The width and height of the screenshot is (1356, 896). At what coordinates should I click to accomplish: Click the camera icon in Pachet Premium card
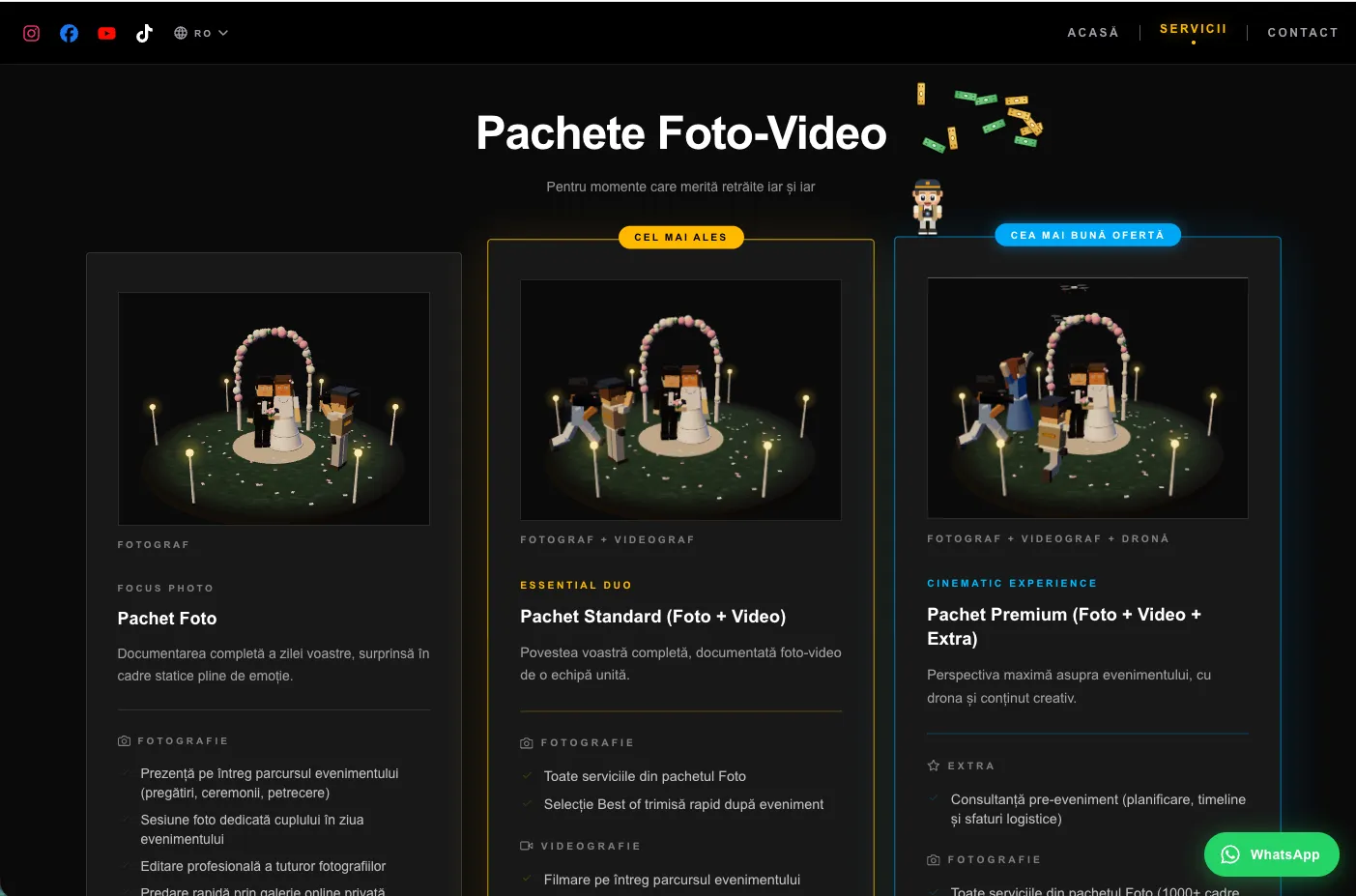934,859
